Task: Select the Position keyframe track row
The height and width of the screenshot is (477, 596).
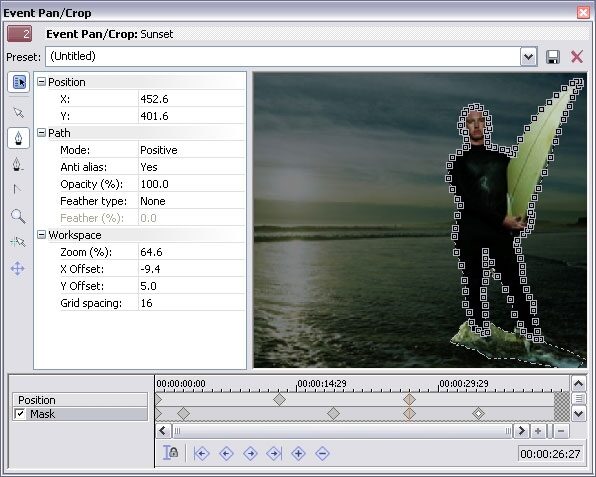Action: pos(80,400)
